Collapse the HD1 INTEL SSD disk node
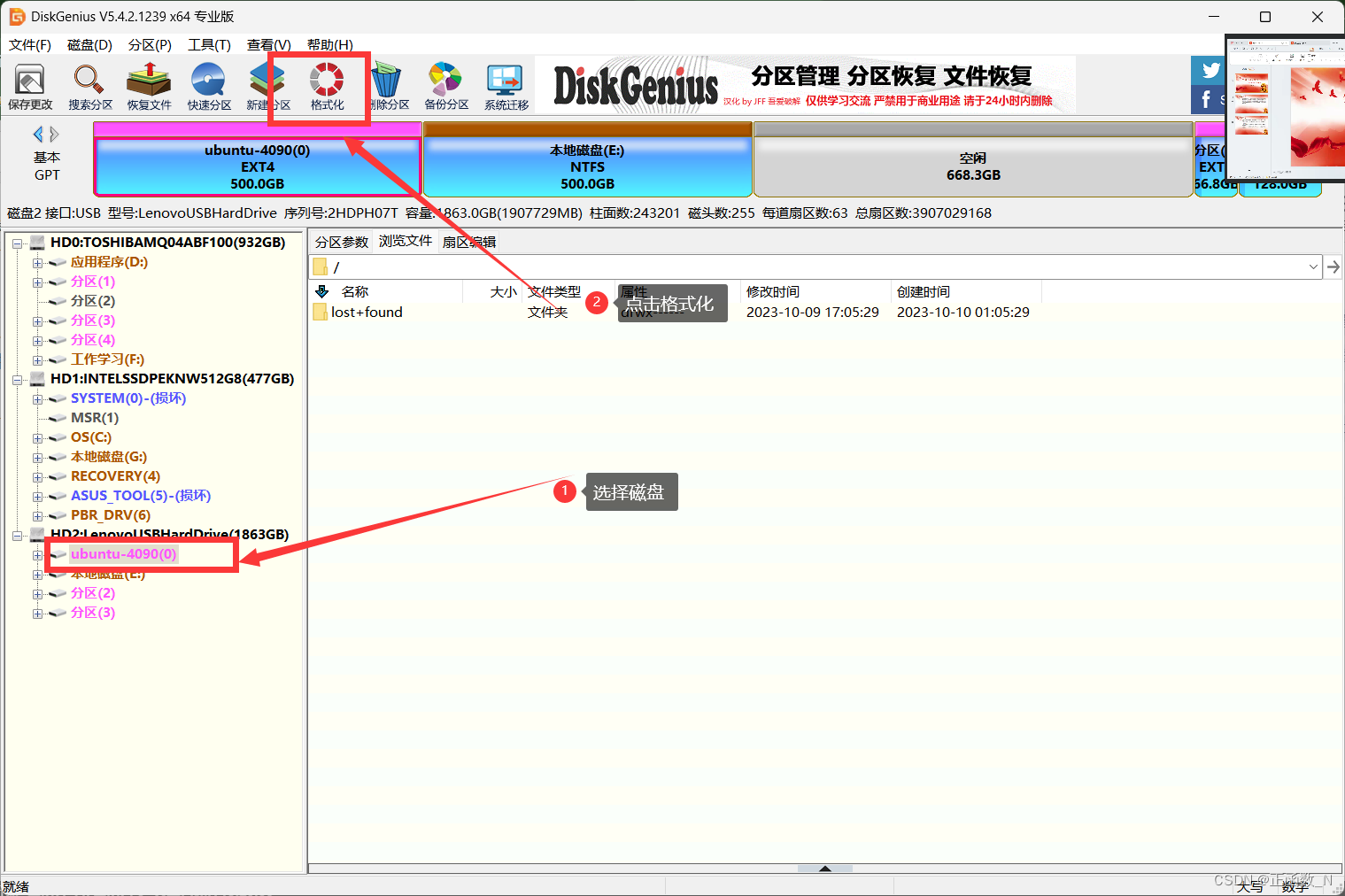Image resolution: width=1345 pixels, height=896 pixels. (x=17, y=379)
